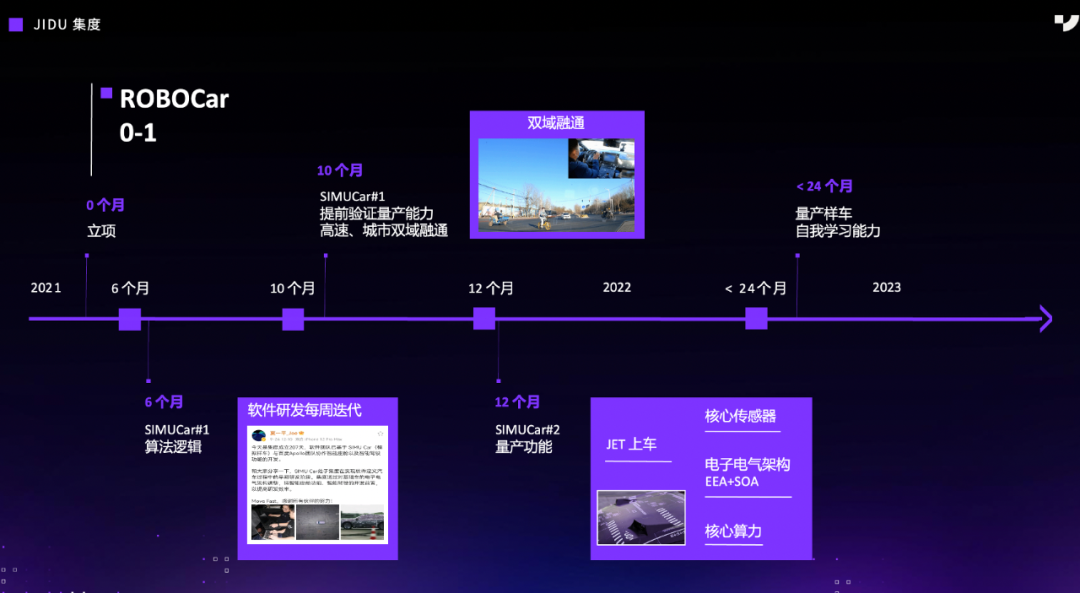Image resolution: width=1080 pixels, height=593 pixels.
Task: Click the "SIMUCar#2" text
Action: tap(528, 430)
